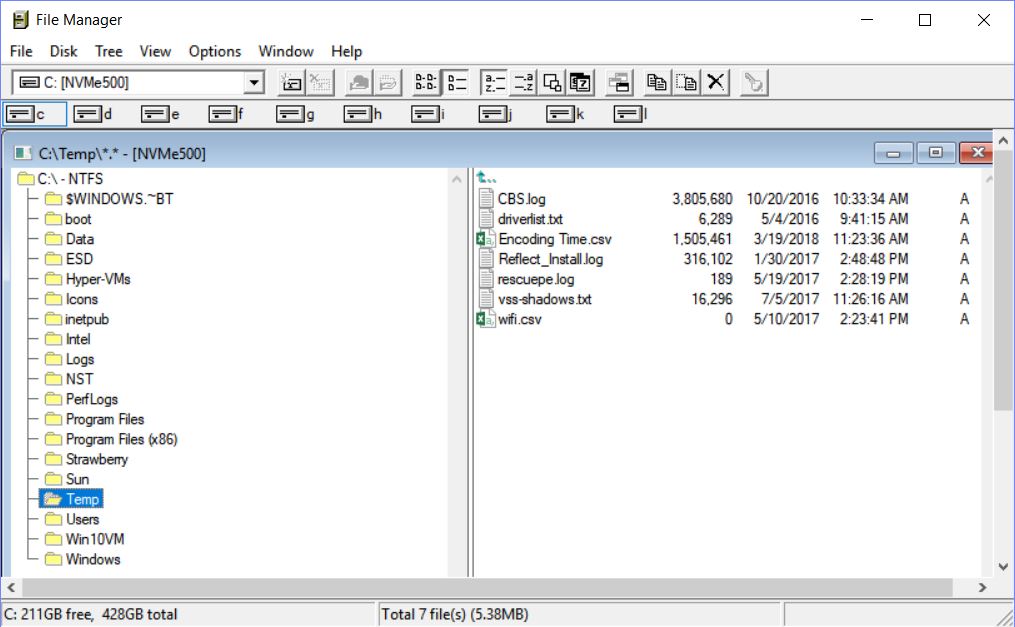Open the Options menu
Screen dimensions: 1015x627
pos(215,51)
